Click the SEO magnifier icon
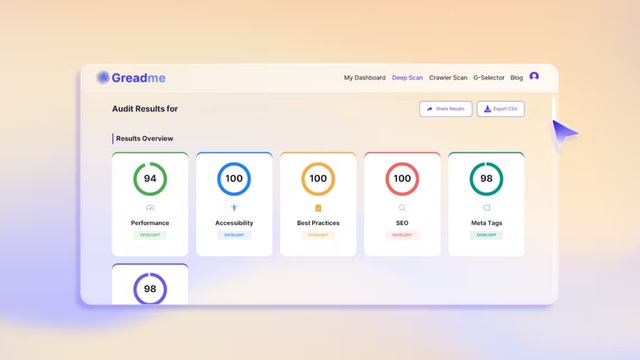Viewport: 640px width, 360px height. click(x=402, y=208)
